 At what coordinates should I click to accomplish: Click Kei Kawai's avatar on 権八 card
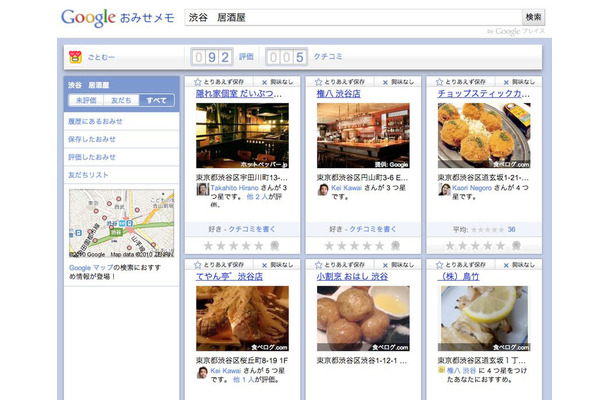coord(323,189)
